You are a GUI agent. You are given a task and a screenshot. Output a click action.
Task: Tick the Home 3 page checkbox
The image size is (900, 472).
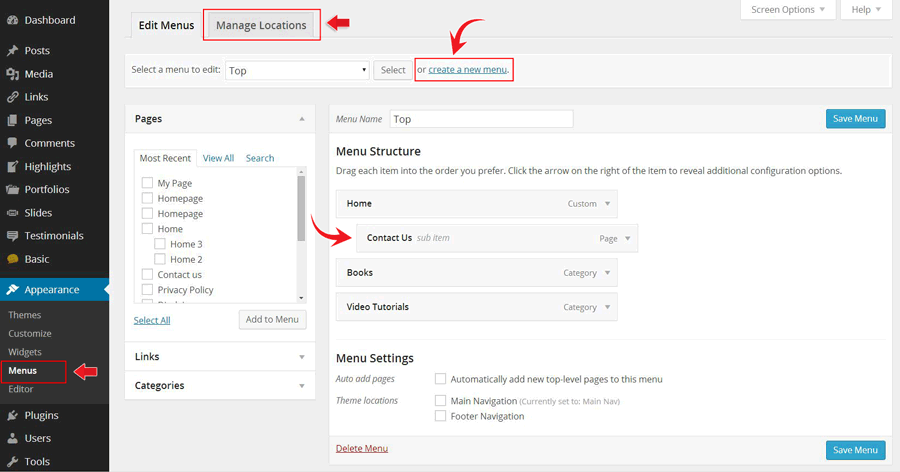point(160,243)
